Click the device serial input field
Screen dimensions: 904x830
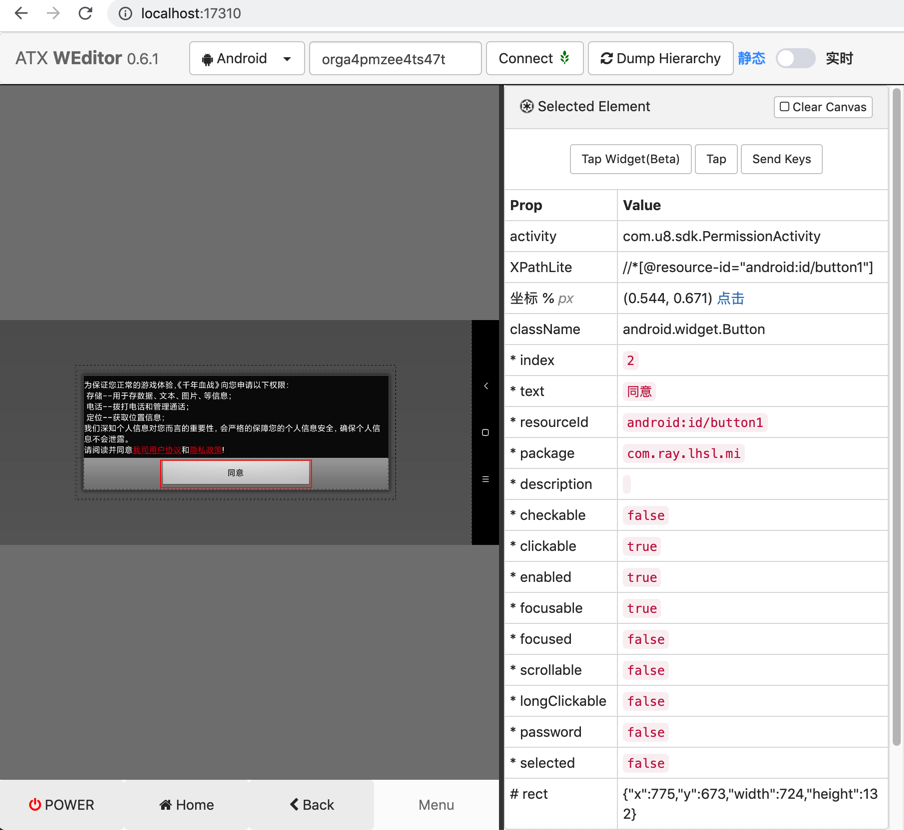[x=395, y=58]
